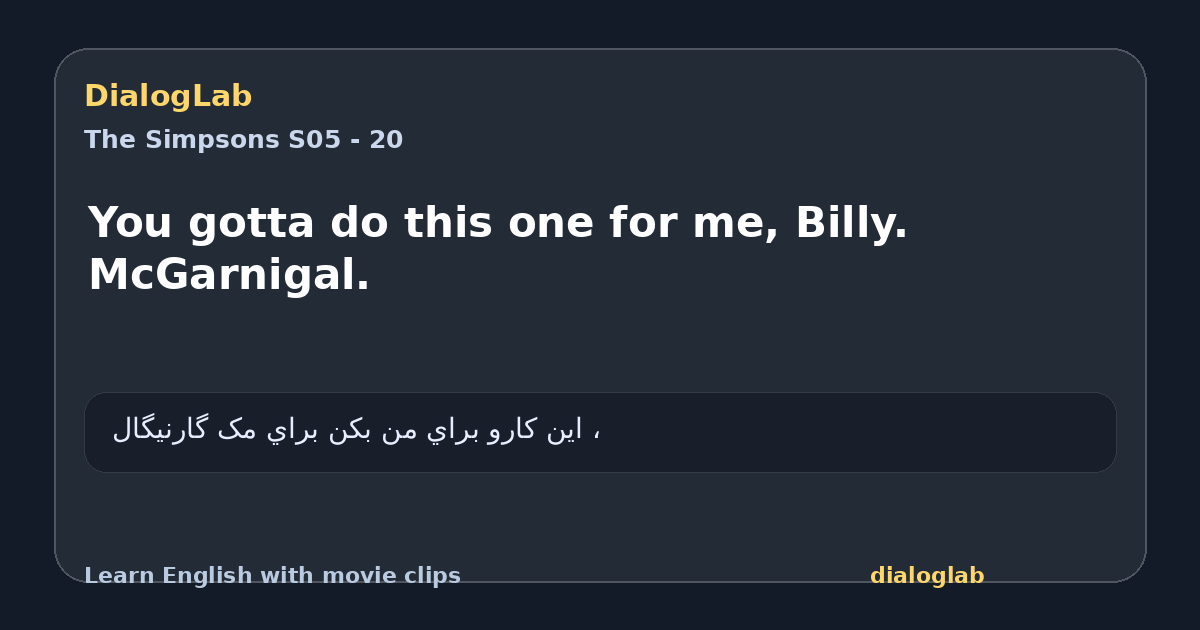The height and width of the screenshot is (630, 1200).
Task: Open The Simpsons S05 - 20 episode label
Action: (x=243, y=140)
